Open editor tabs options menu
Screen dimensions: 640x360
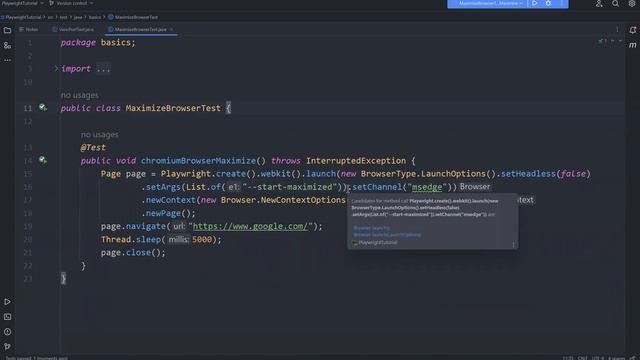coord(617,30)
